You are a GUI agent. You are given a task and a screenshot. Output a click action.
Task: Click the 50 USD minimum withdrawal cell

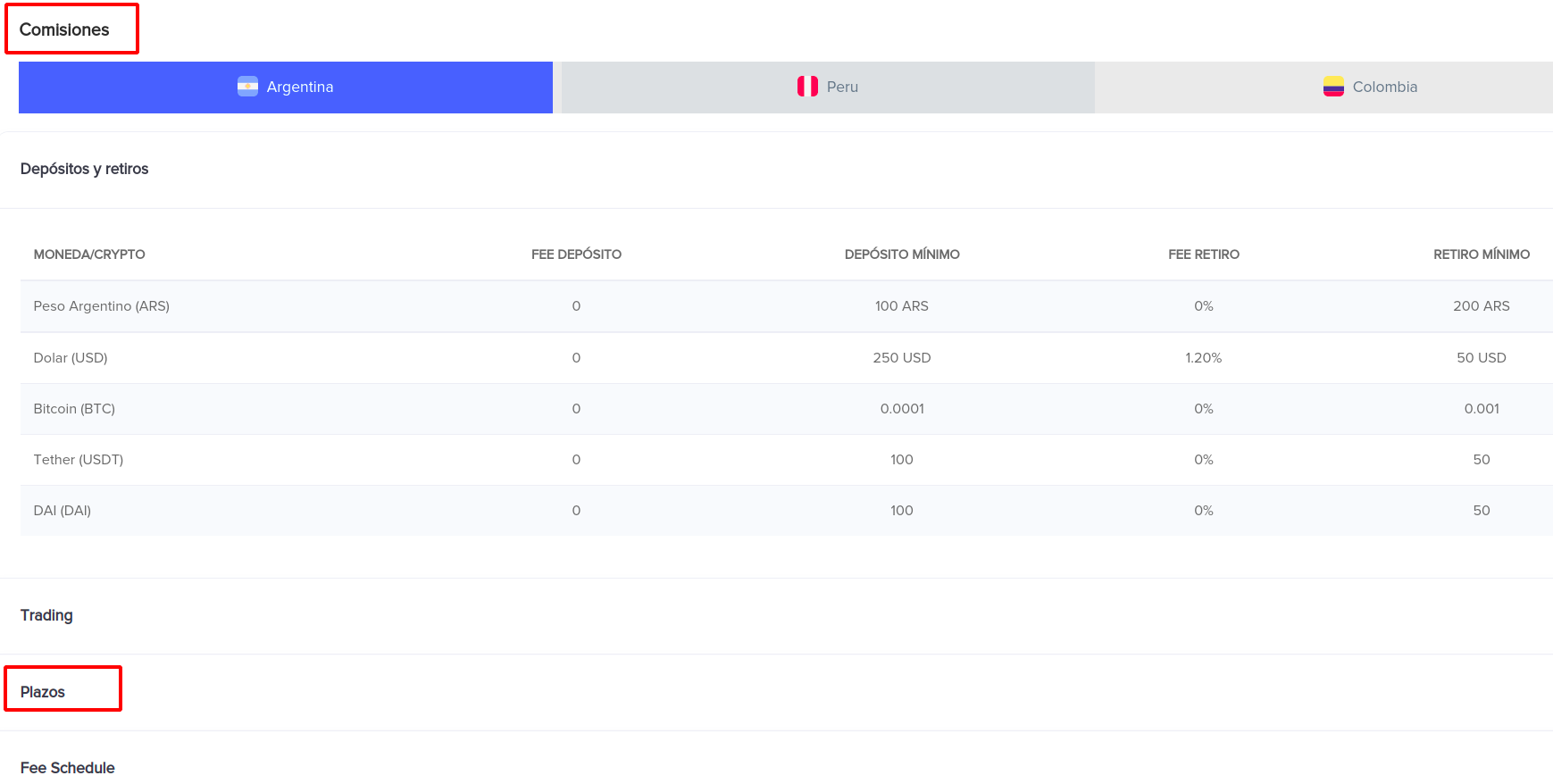pyautogui.click(x=1482, y=358)
